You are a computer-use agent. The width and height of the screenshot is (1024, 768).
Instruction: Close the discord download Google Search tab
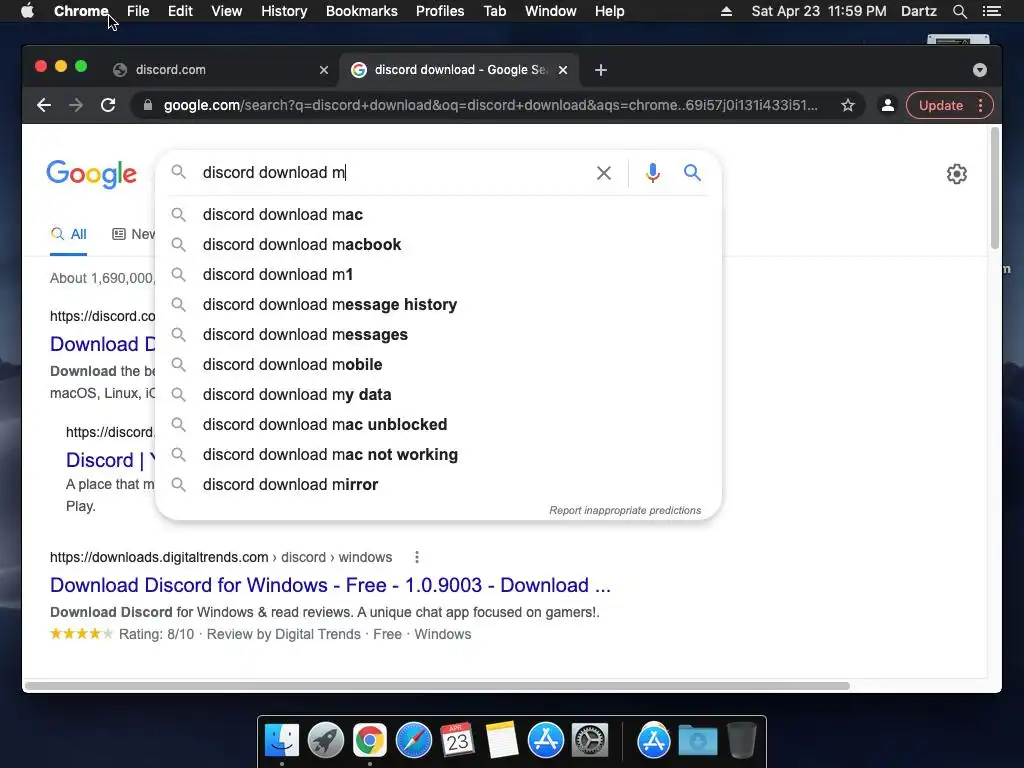[563, 70]
